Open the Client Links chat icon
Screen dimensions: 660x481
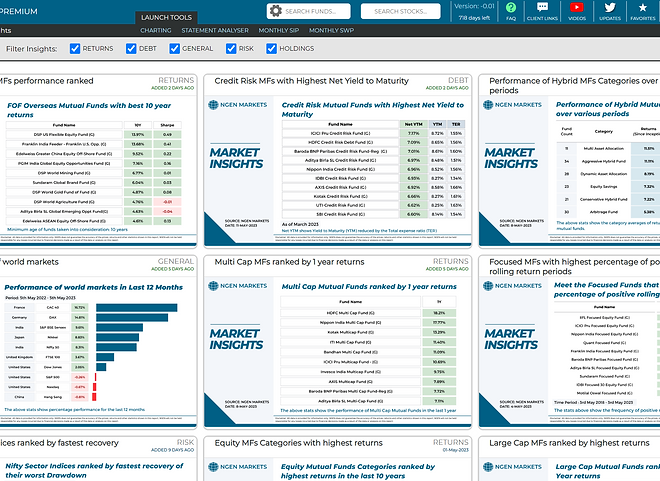(x=542, y=7)
